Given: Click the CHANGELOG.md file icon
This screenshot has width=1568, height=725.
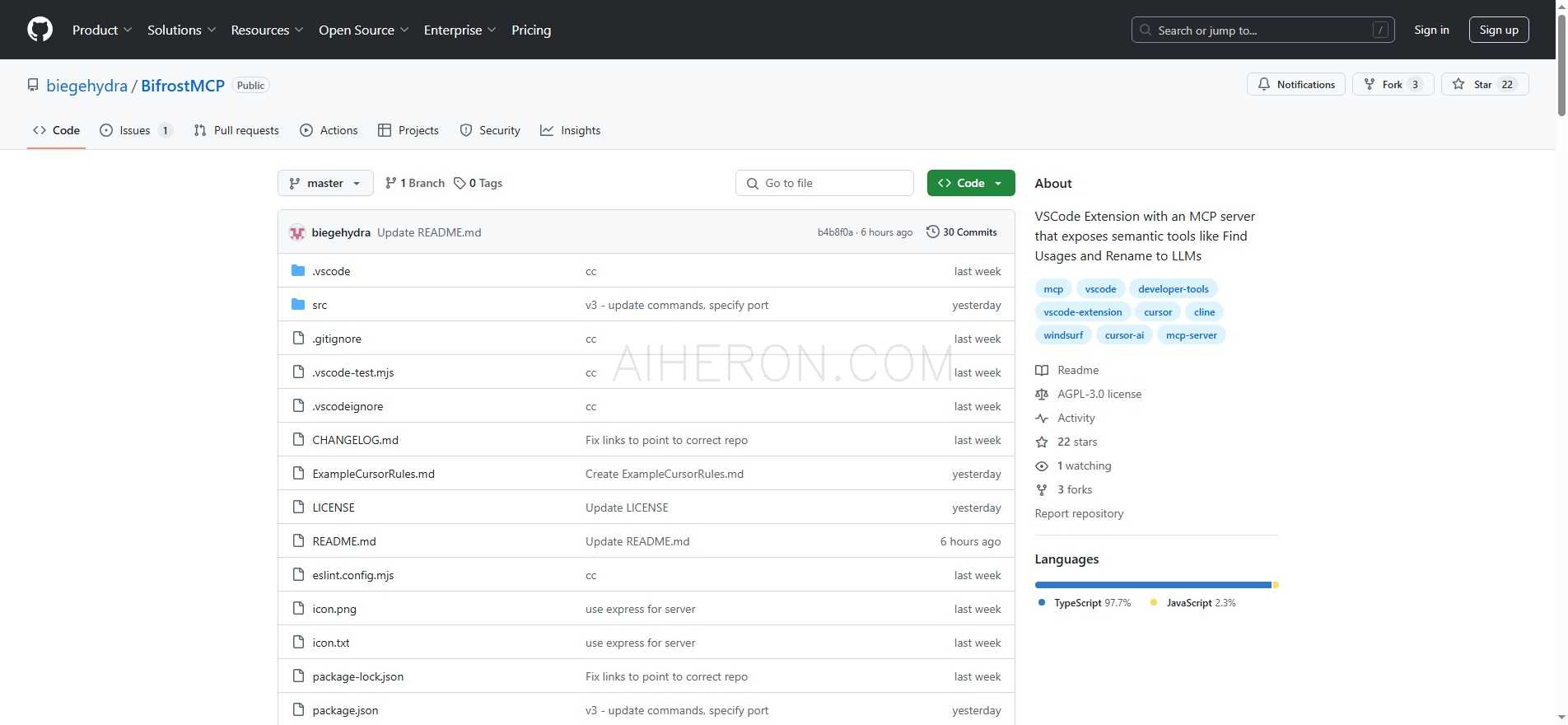Looking at the screenshot, I should coord(298,439).
